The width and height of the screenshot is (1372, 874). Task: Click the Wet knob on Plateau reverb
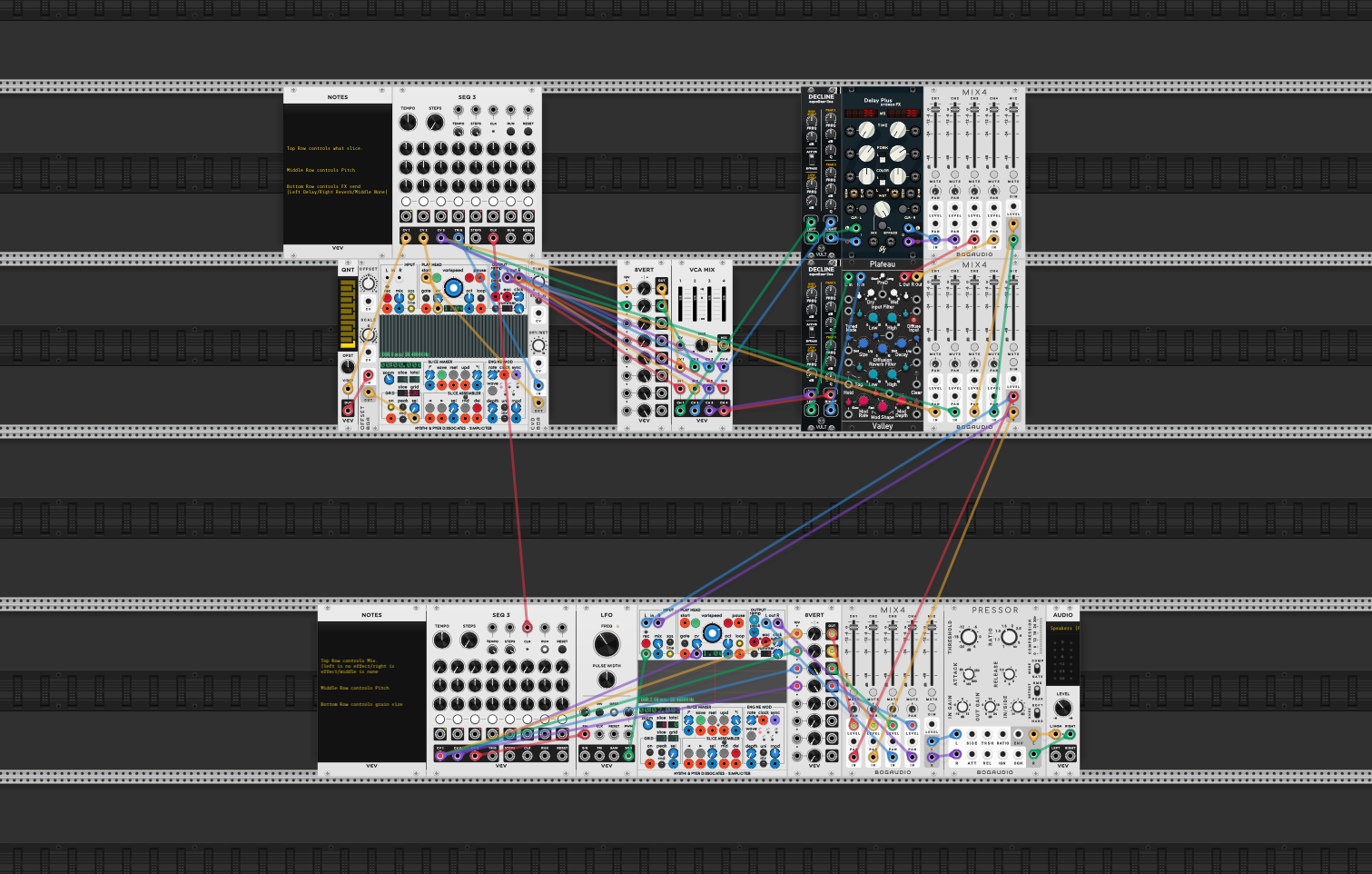[x=893, y=293]
